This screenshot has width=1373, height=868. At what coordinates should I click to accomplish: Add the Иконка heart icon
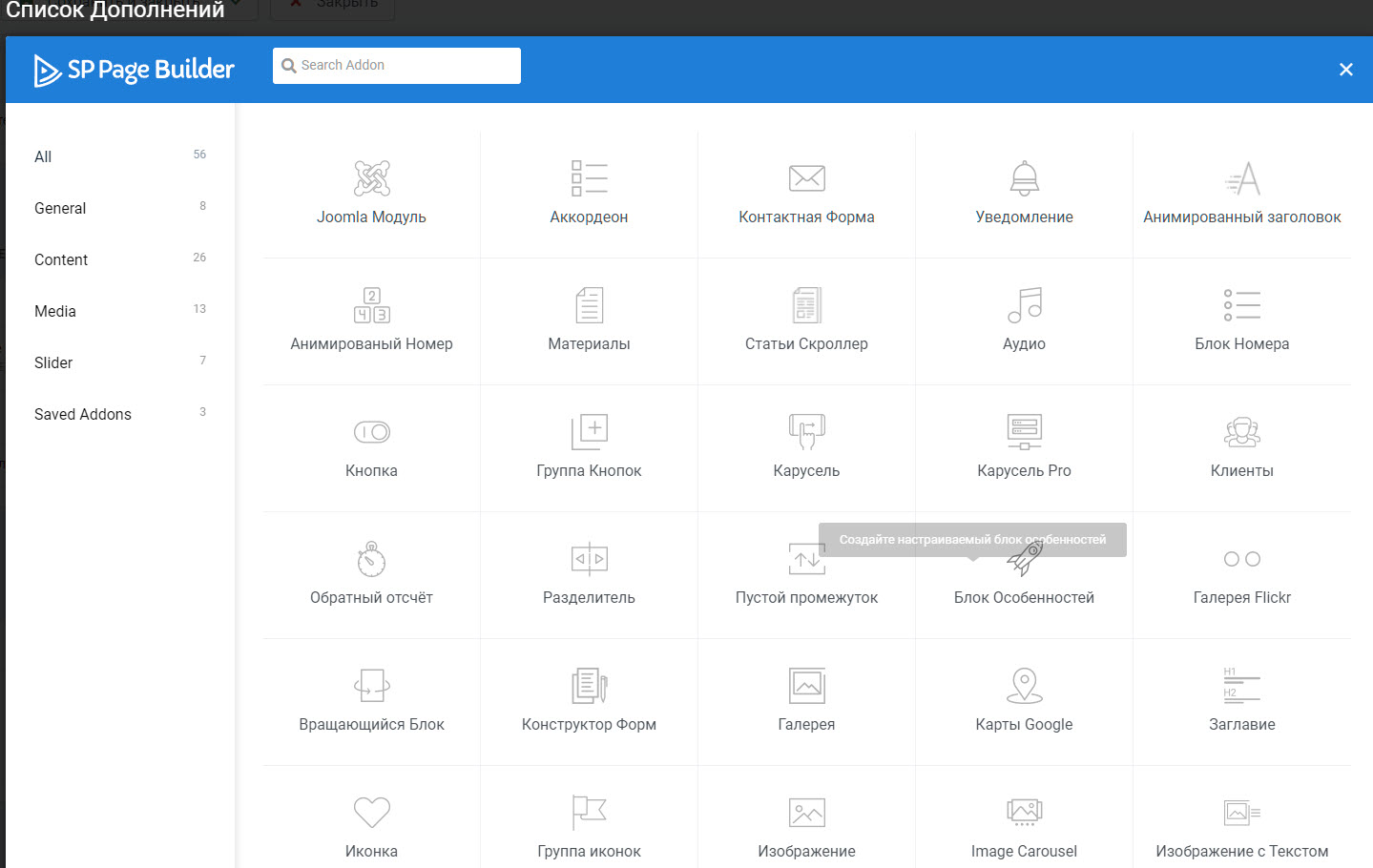[x=371, y=812]
